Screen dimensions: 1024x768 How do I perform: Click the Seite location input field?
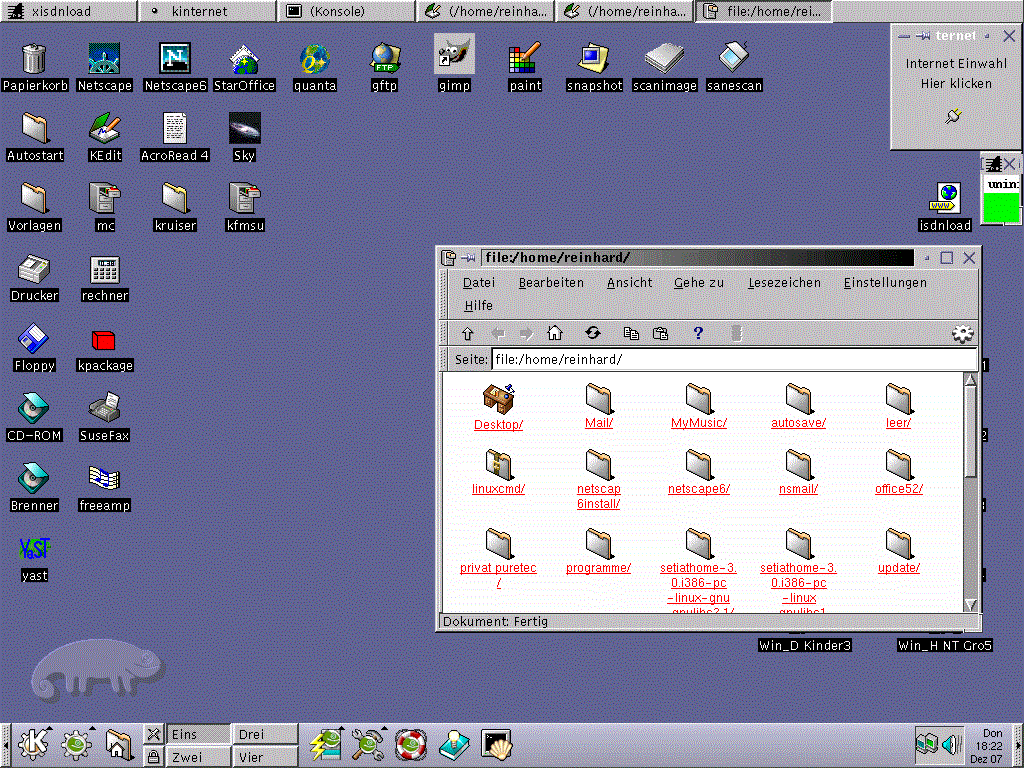[733, 360]
